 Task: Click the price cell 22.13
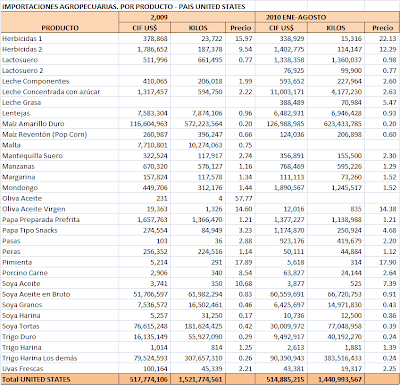[382, 39]
